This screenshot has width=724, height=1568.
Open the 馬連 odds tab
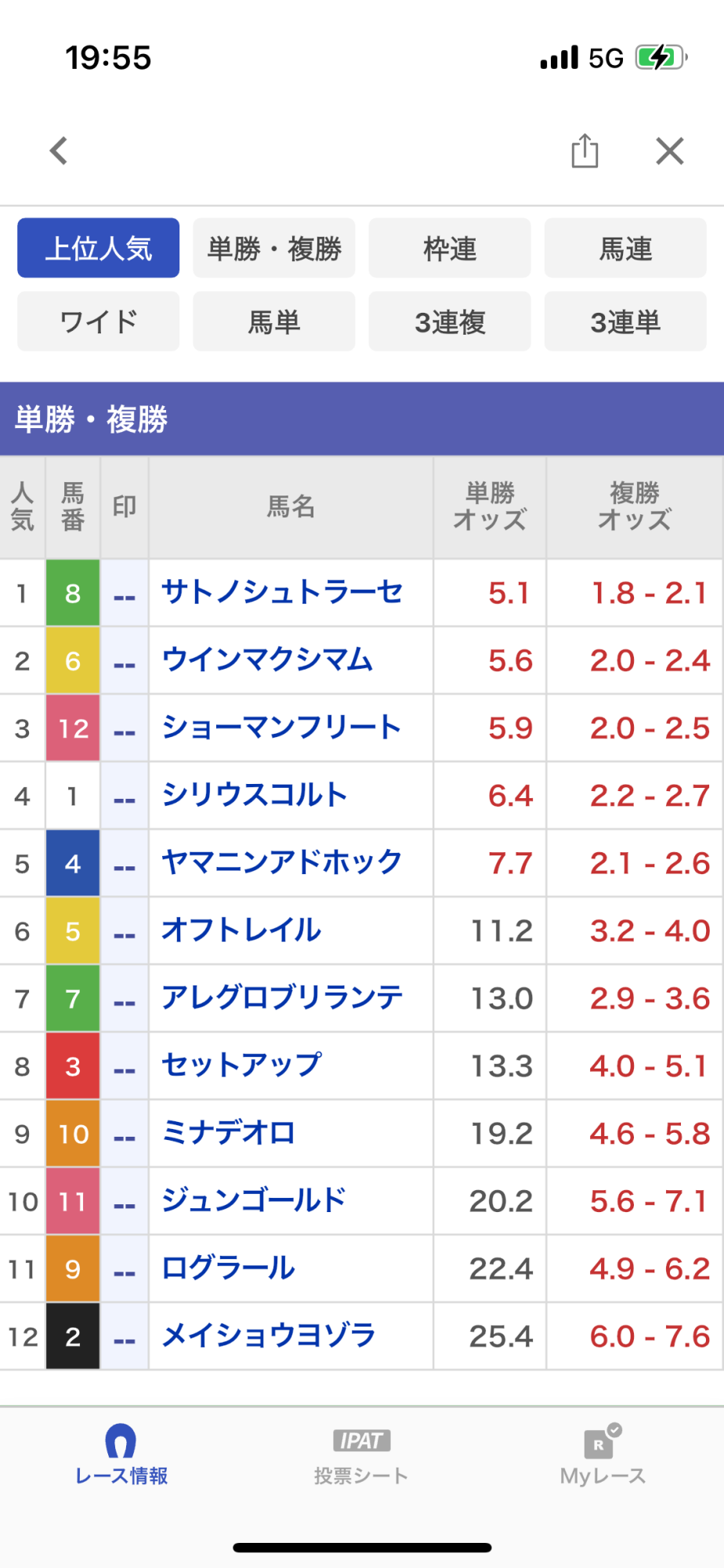point(625,249)
